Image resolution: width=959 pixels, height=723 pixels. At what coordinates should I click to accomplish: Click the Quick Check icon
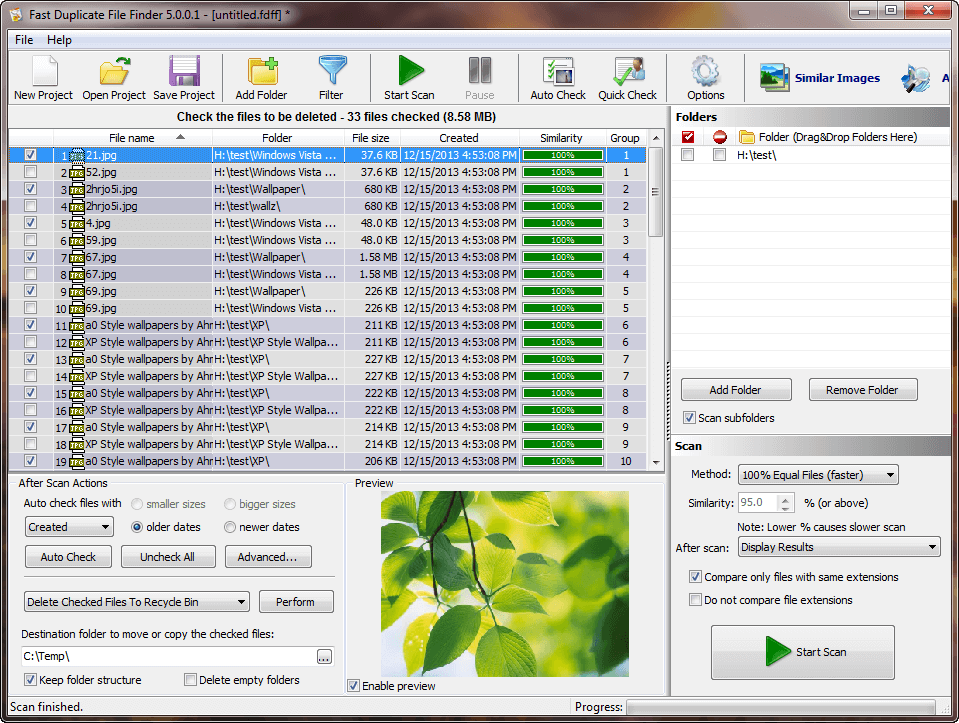(627, 77)
